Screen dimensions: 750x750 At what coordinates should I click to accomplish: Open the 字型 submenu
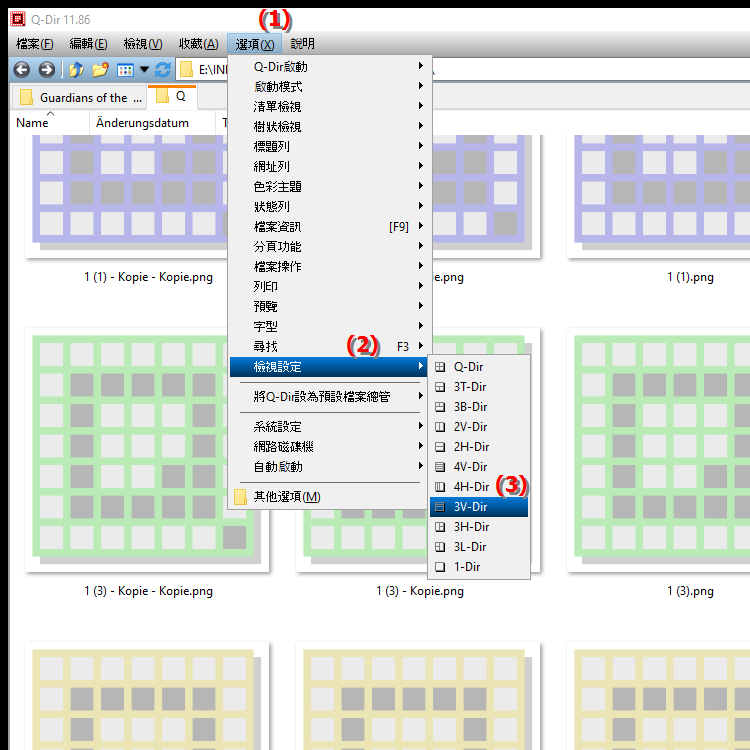pyautogui.click(x=330, y=327)
